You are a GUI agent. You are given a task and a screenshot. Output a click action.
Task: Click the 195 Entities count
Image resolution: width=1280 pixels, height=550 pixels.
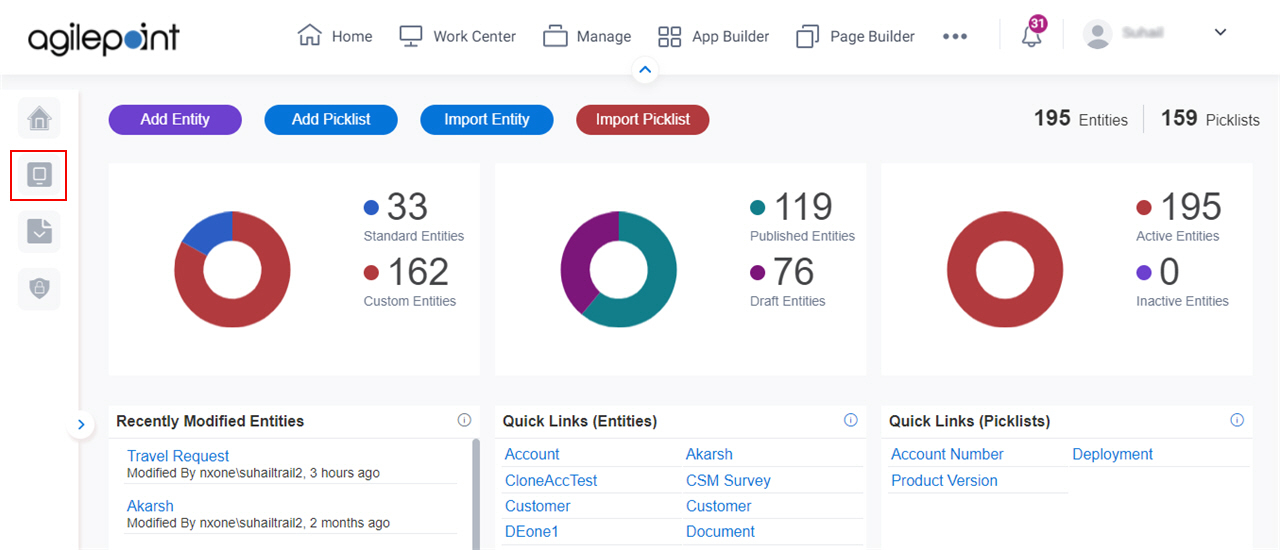click(x=1081, y=119)
